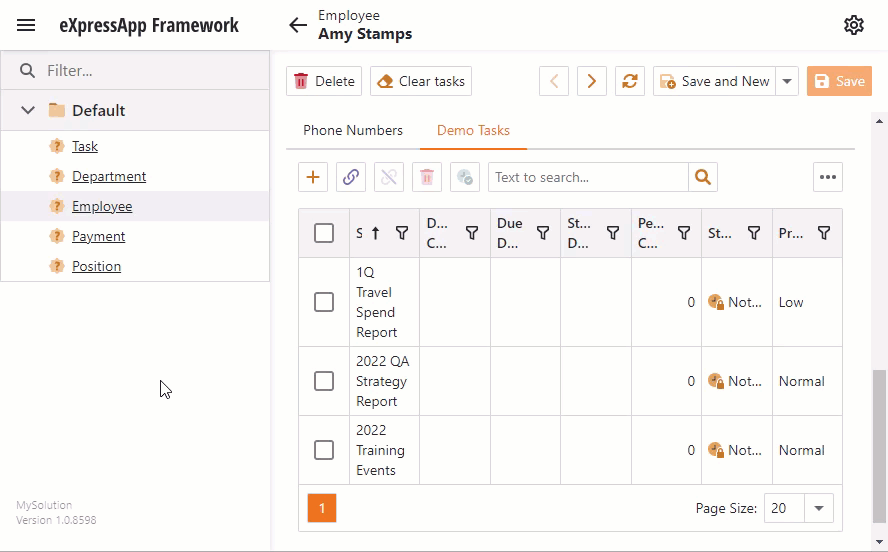Sort by Subject ascending arrow
This screenshot has height=552, width=888.
[x=375, y=233]
